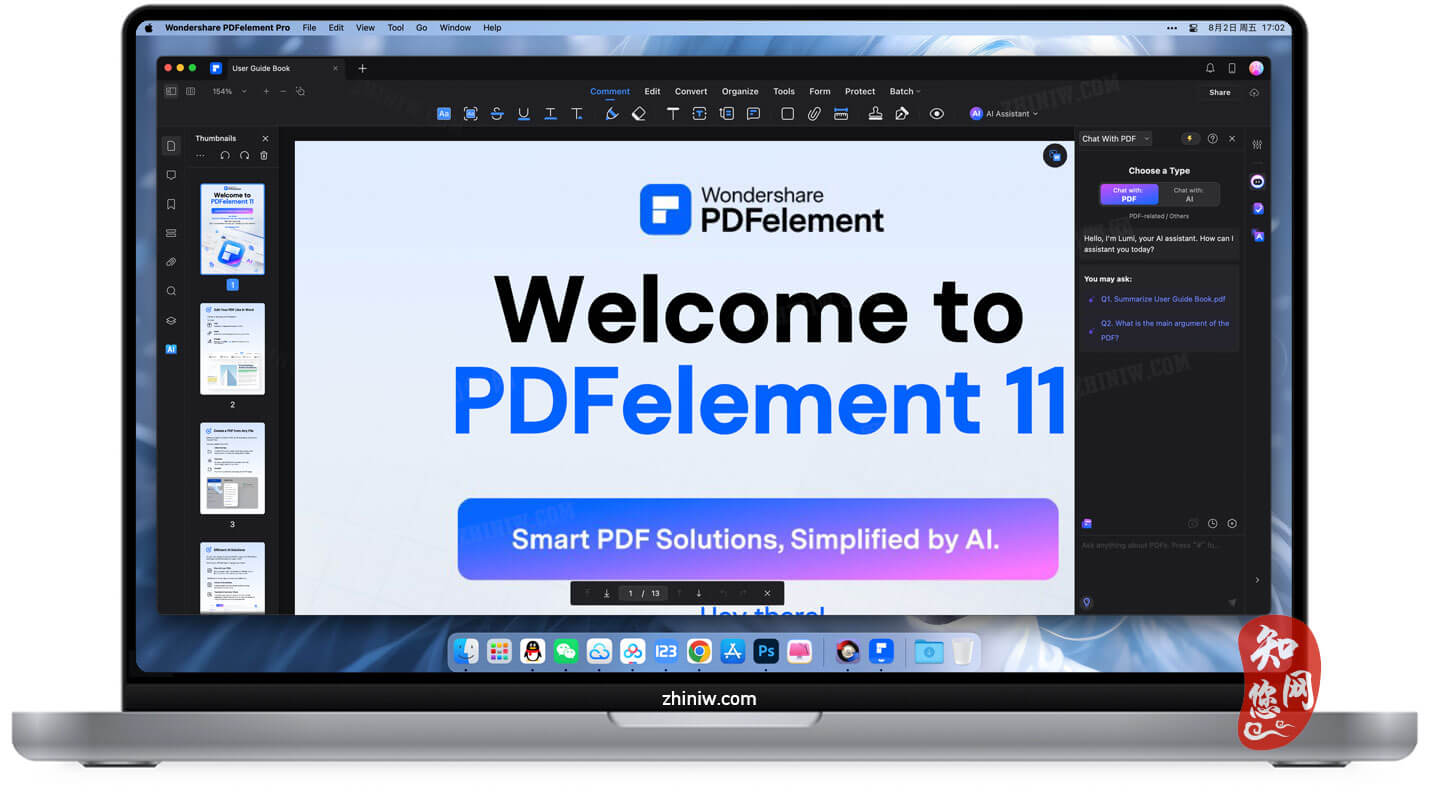This screenshot has width=1429, height=797.
Task: Choose the strikethrough annotation tool
Action: coord(497,114)
